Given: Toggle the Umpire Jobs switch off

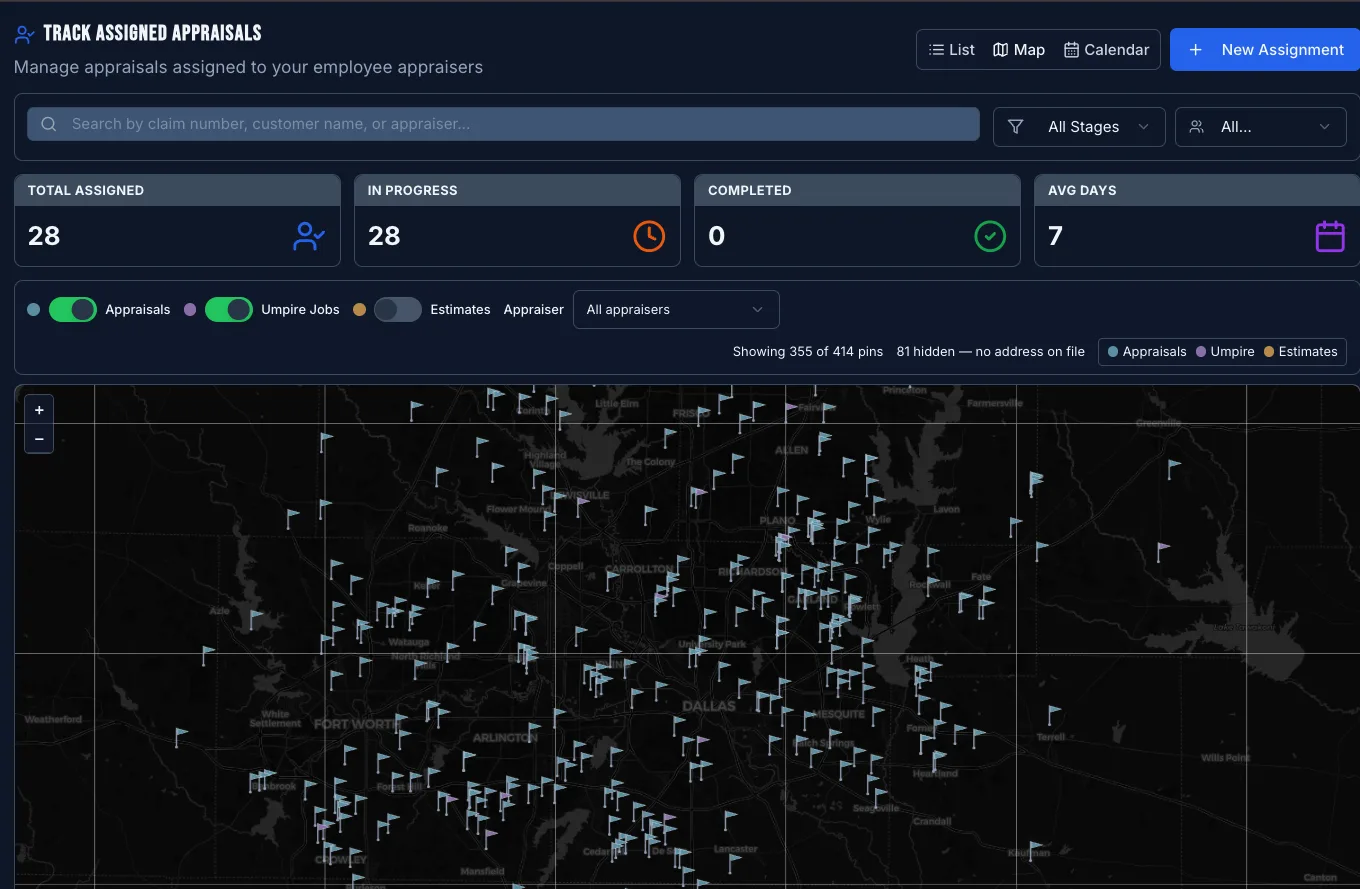Looking at the screenshot, I should pyautogui.click(x=229, y=310).
